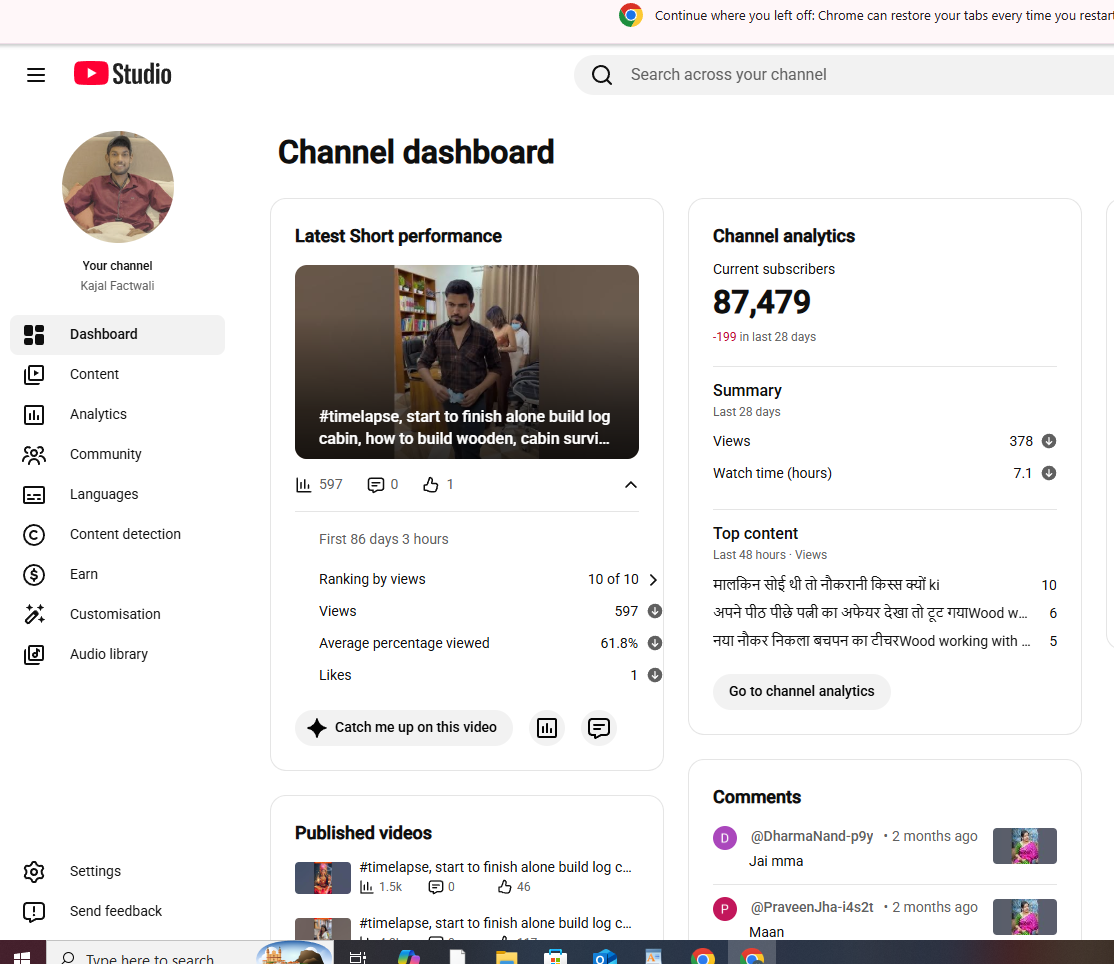
Task: Click the search magnifier icon
Action: pyautogui.click(x=602, y=75)
